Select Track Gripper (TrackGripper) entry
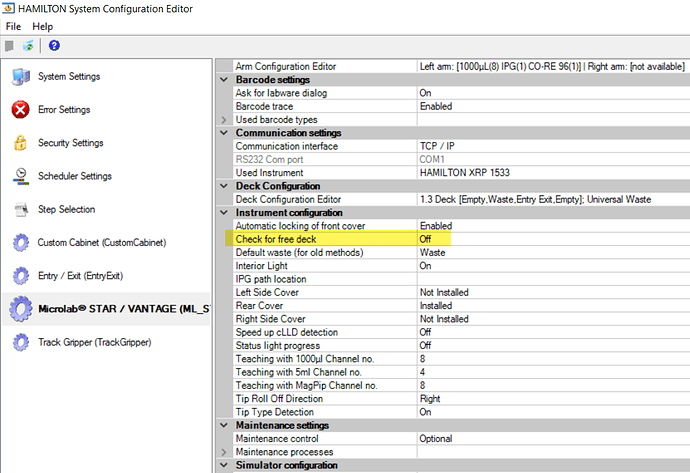 pyautogui.click(x=95, y=342)
